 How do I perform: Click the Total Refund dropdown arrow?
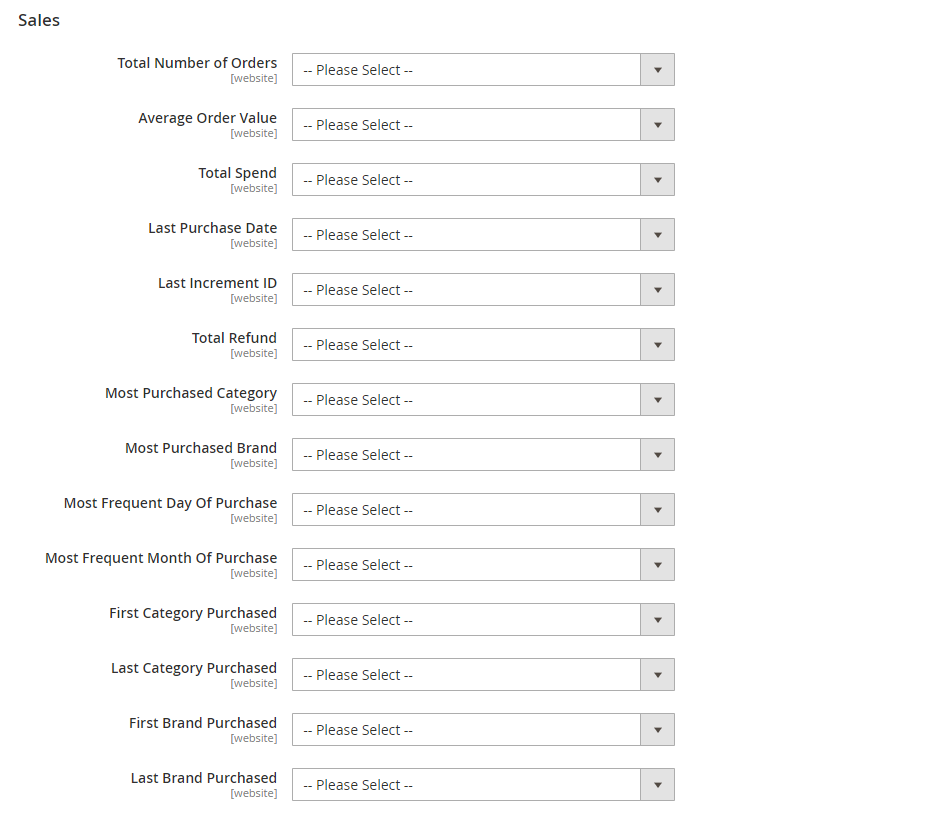(657, 345)
